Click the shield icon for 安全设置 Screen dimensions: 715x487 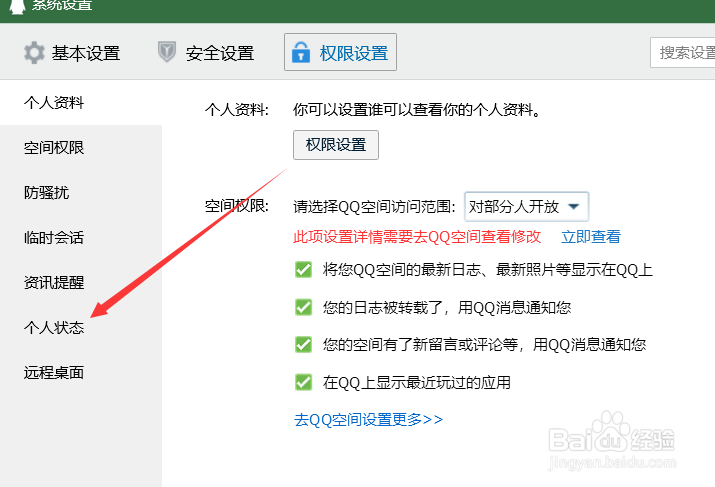coord(167,52)
